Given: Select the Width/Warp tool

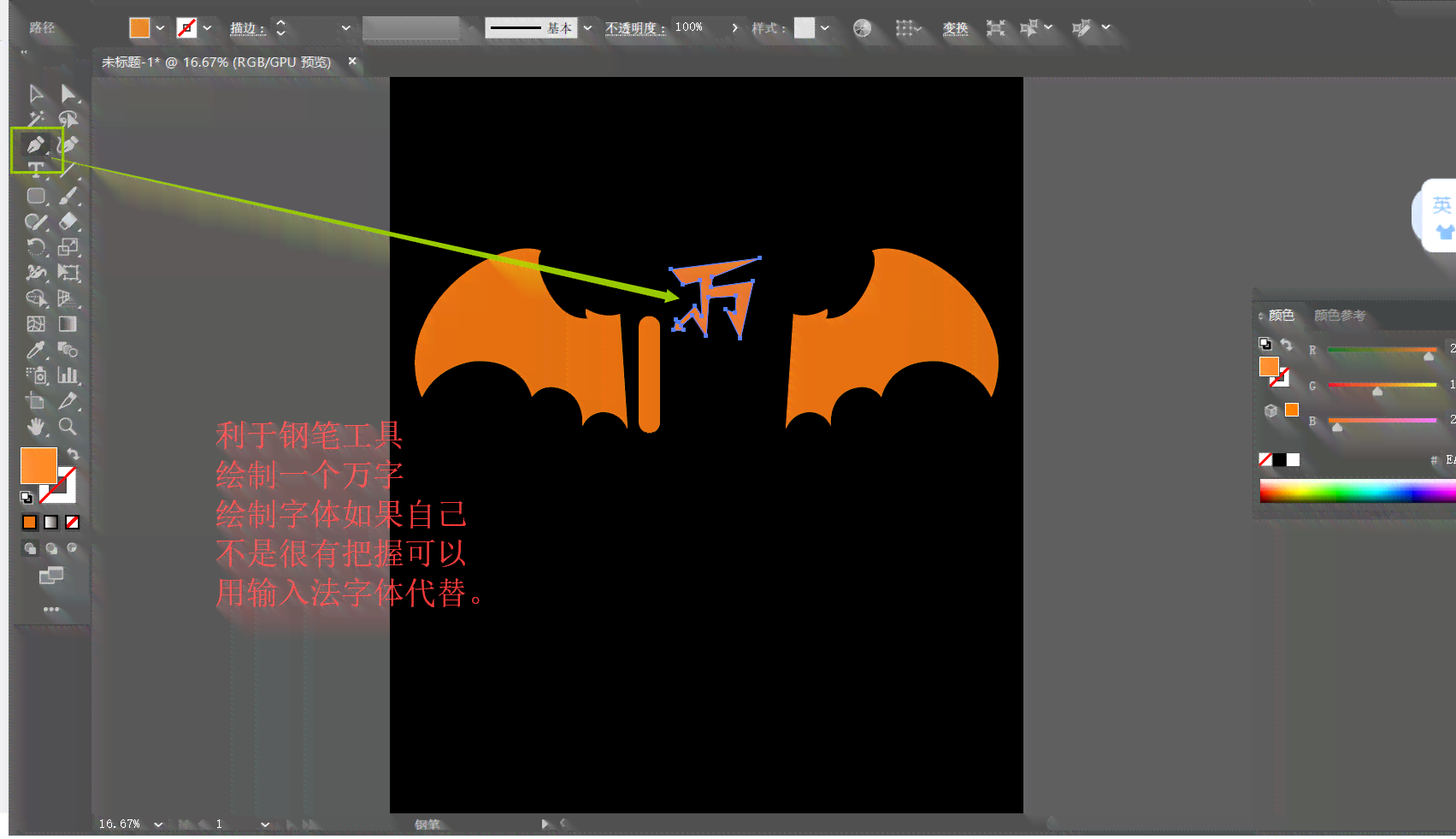Looking at the screenshot, I should tap(36, 273).
